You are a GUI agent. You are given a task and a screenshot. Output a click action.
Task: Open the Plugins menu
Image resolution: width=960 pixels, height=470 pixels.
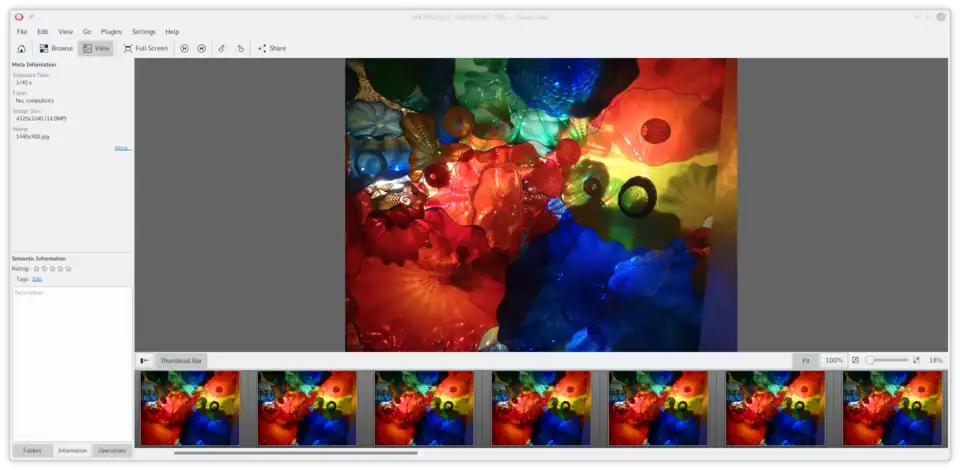[x=111, y=32]
